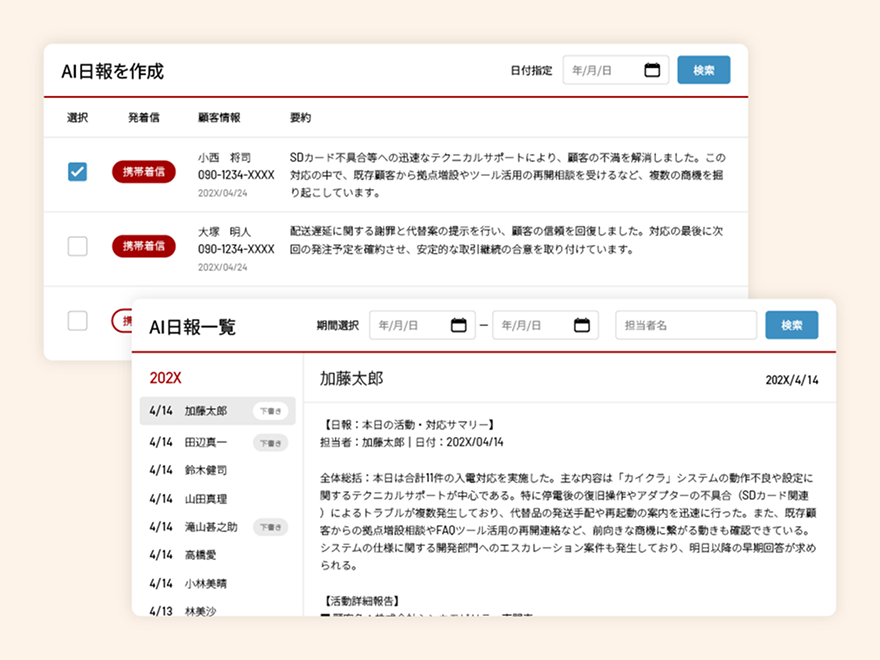The width and height of the screenshot is (880, 660).
Task: Click the period end date field
Action: (x=546, y=325)
